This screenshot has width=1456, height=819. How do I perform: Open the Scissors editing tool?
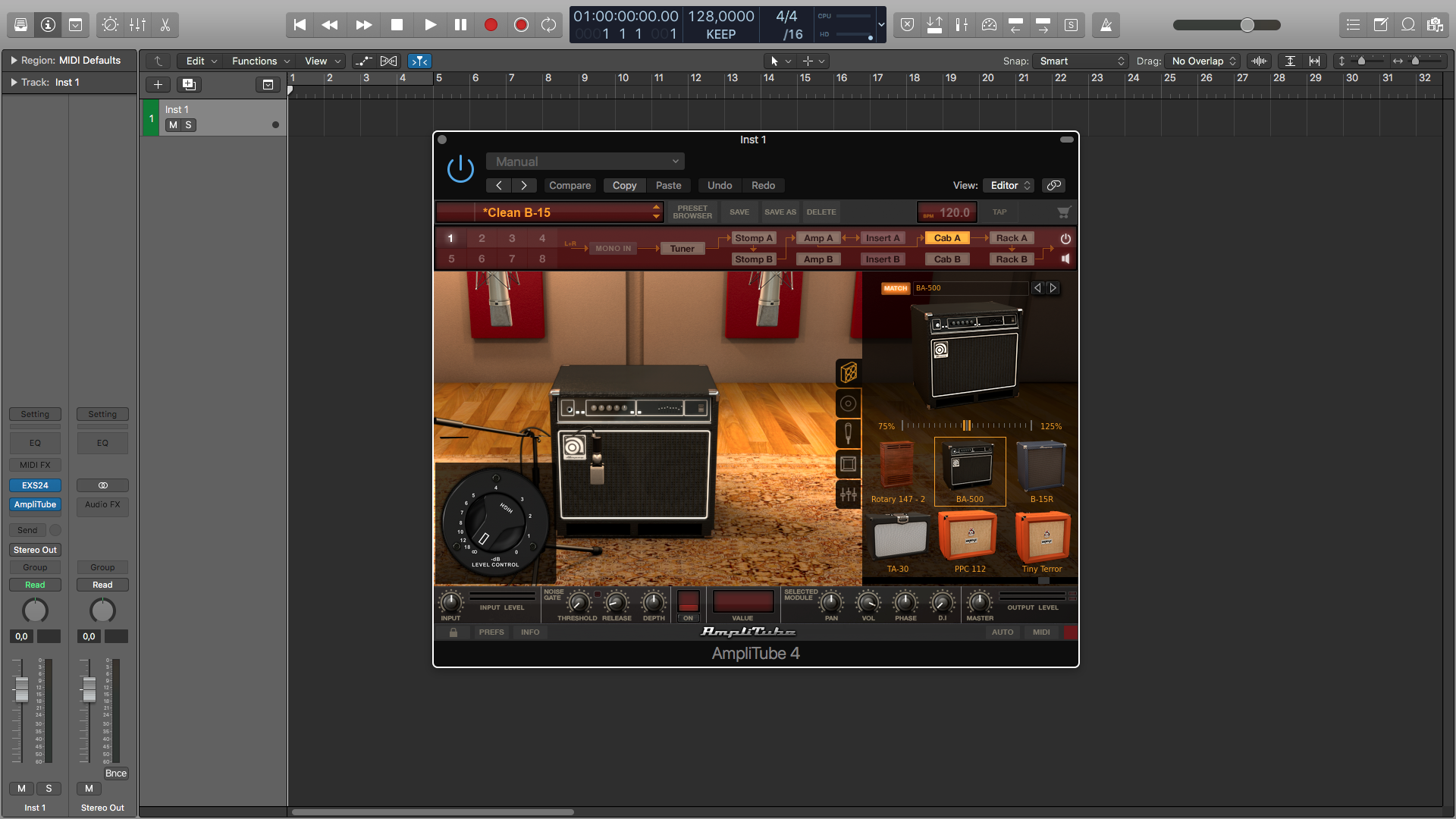(x=165, y=25)
